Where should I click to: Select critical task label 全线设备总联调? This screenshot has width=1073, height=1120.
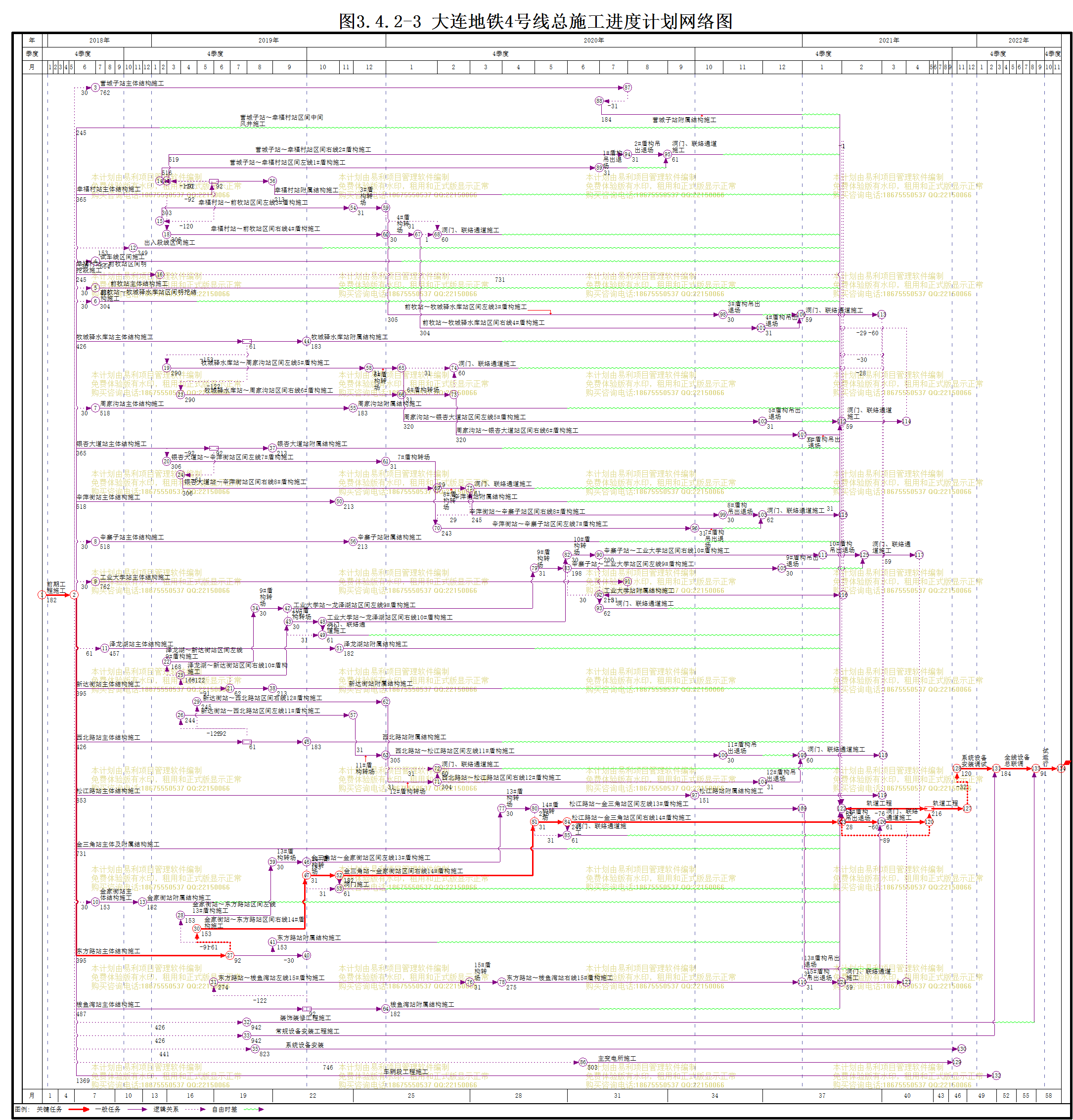(1017, 760)
